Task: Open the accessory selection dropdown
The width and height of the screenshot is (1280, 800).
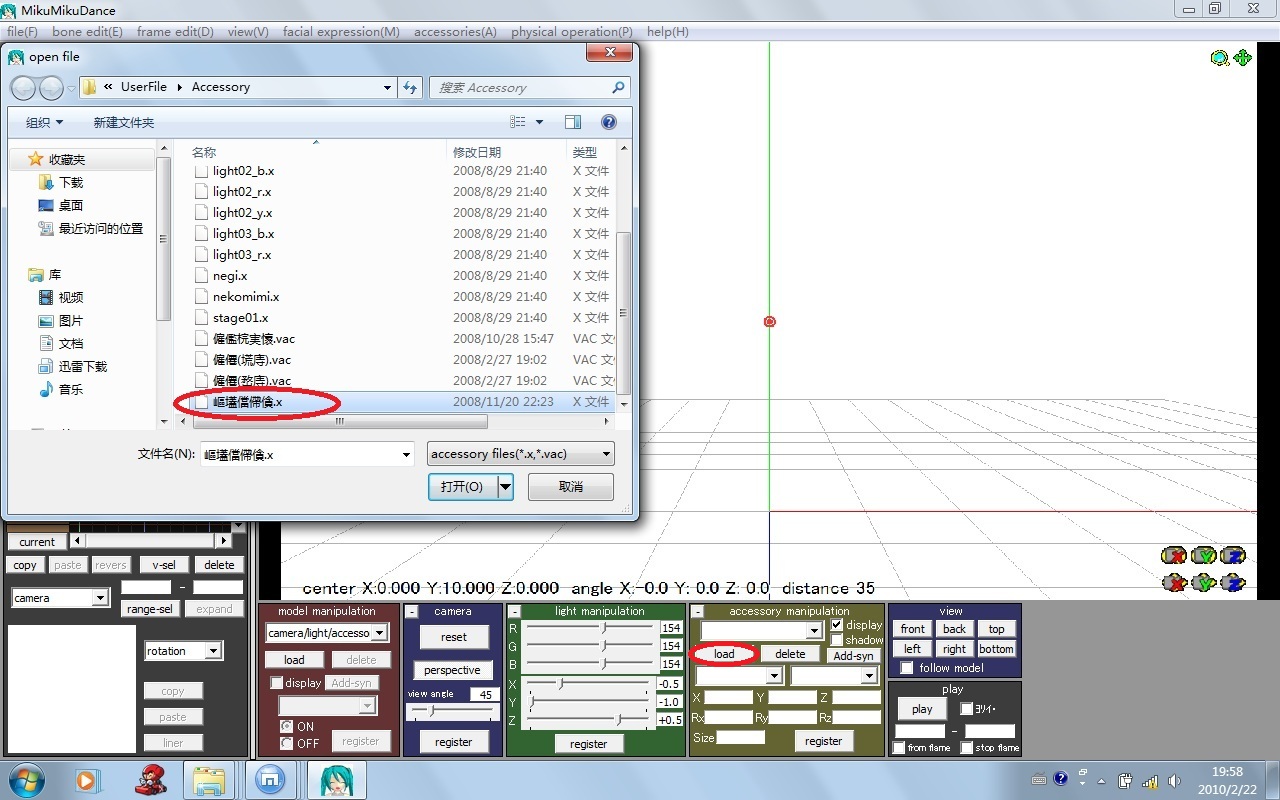Action: (761, 631)
